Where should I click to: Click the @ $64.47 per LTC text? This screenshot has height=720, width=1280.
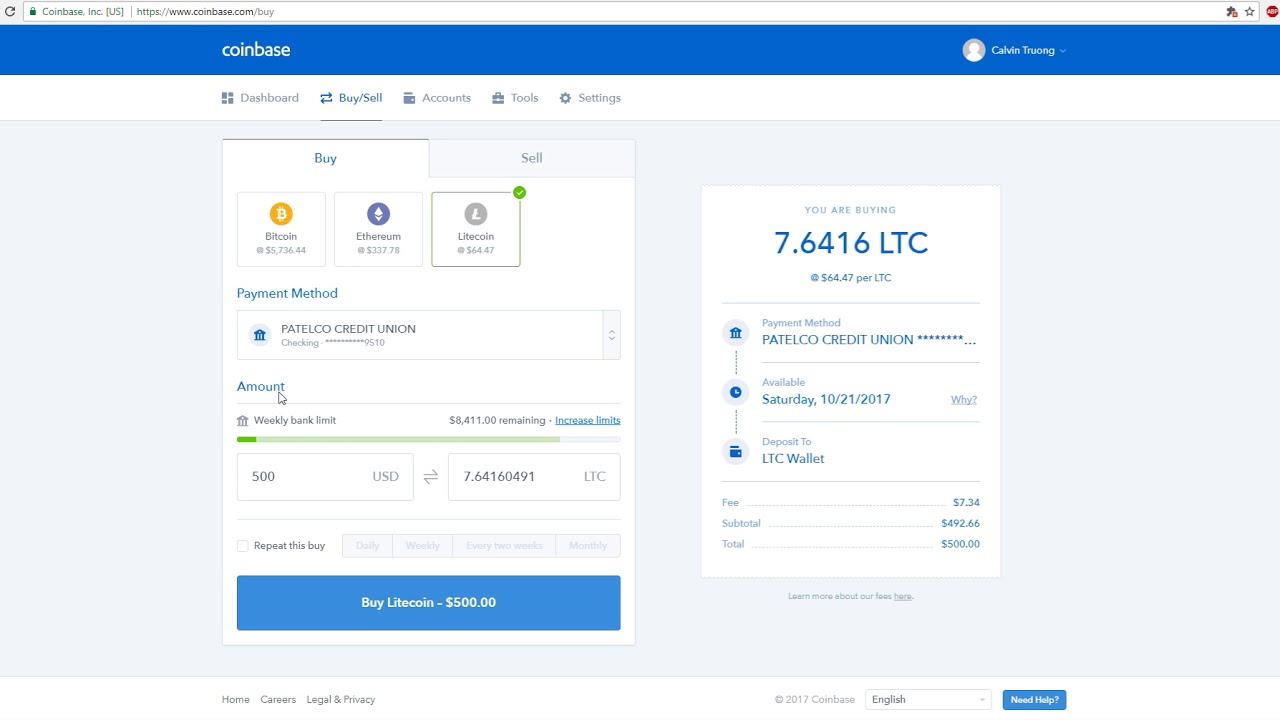851,278
